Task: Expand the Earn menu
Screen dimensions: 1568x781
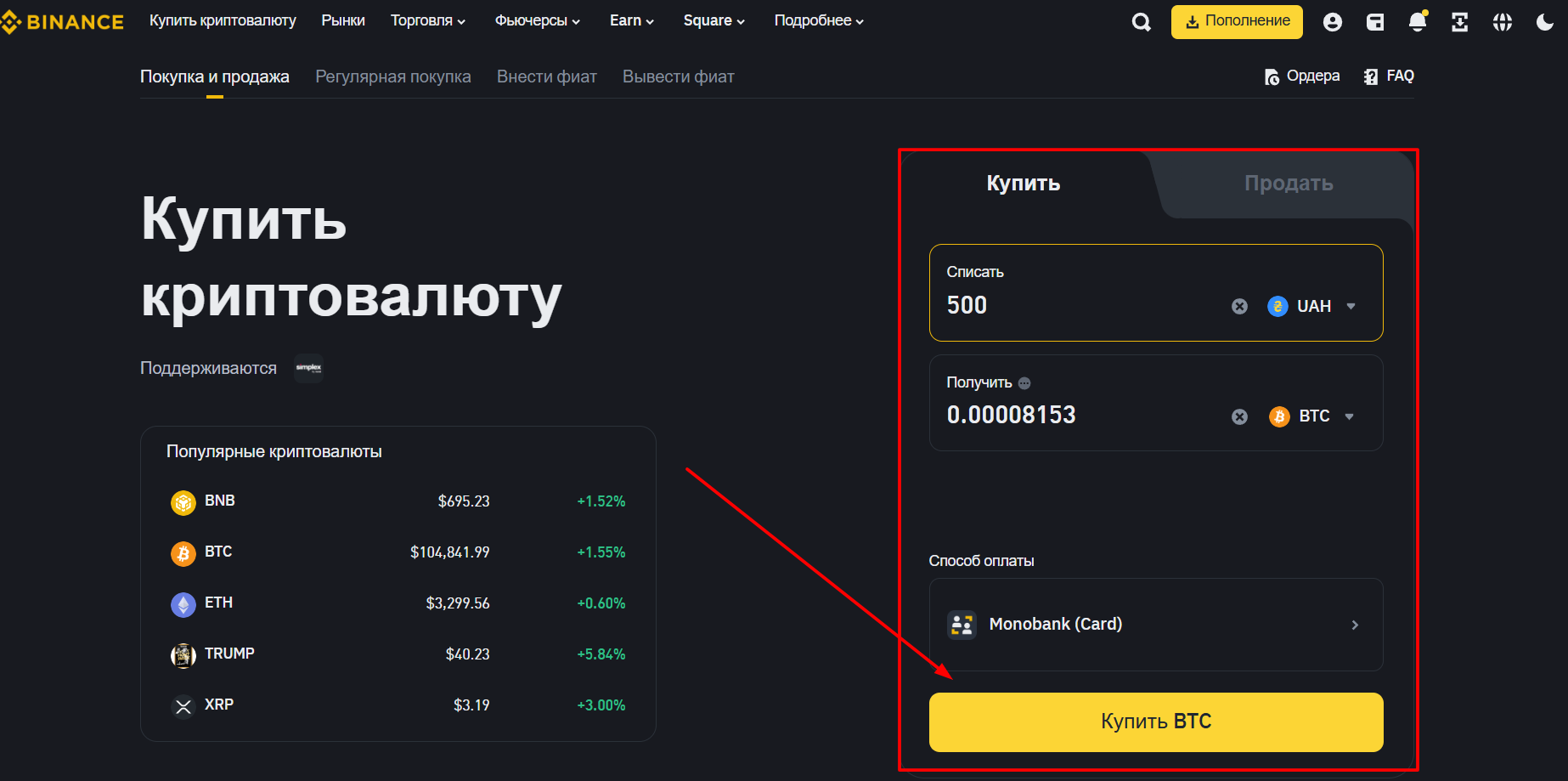Action: [632, 20]
